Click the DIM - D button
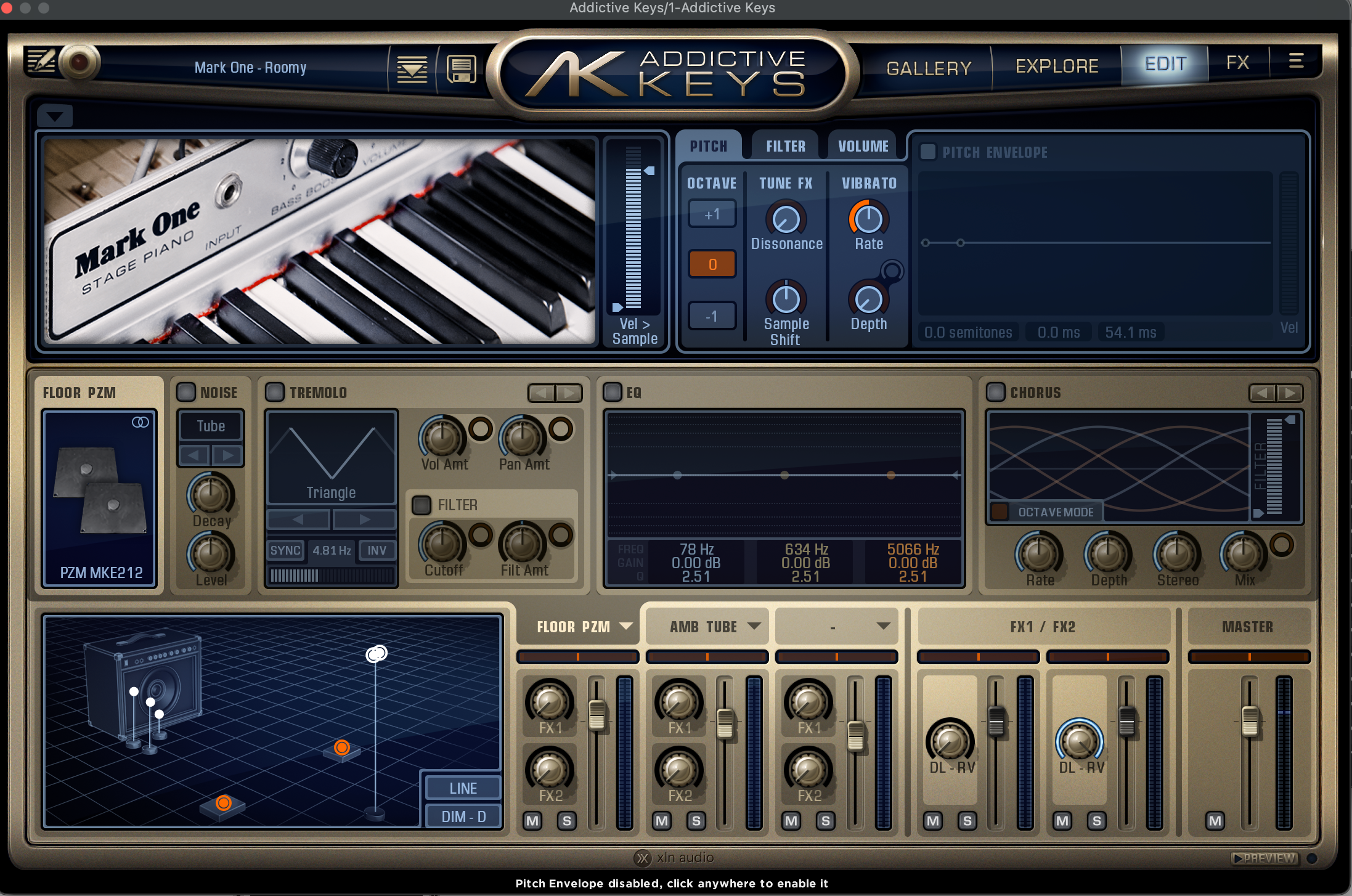1352x896 pixels. click(463, 817)
